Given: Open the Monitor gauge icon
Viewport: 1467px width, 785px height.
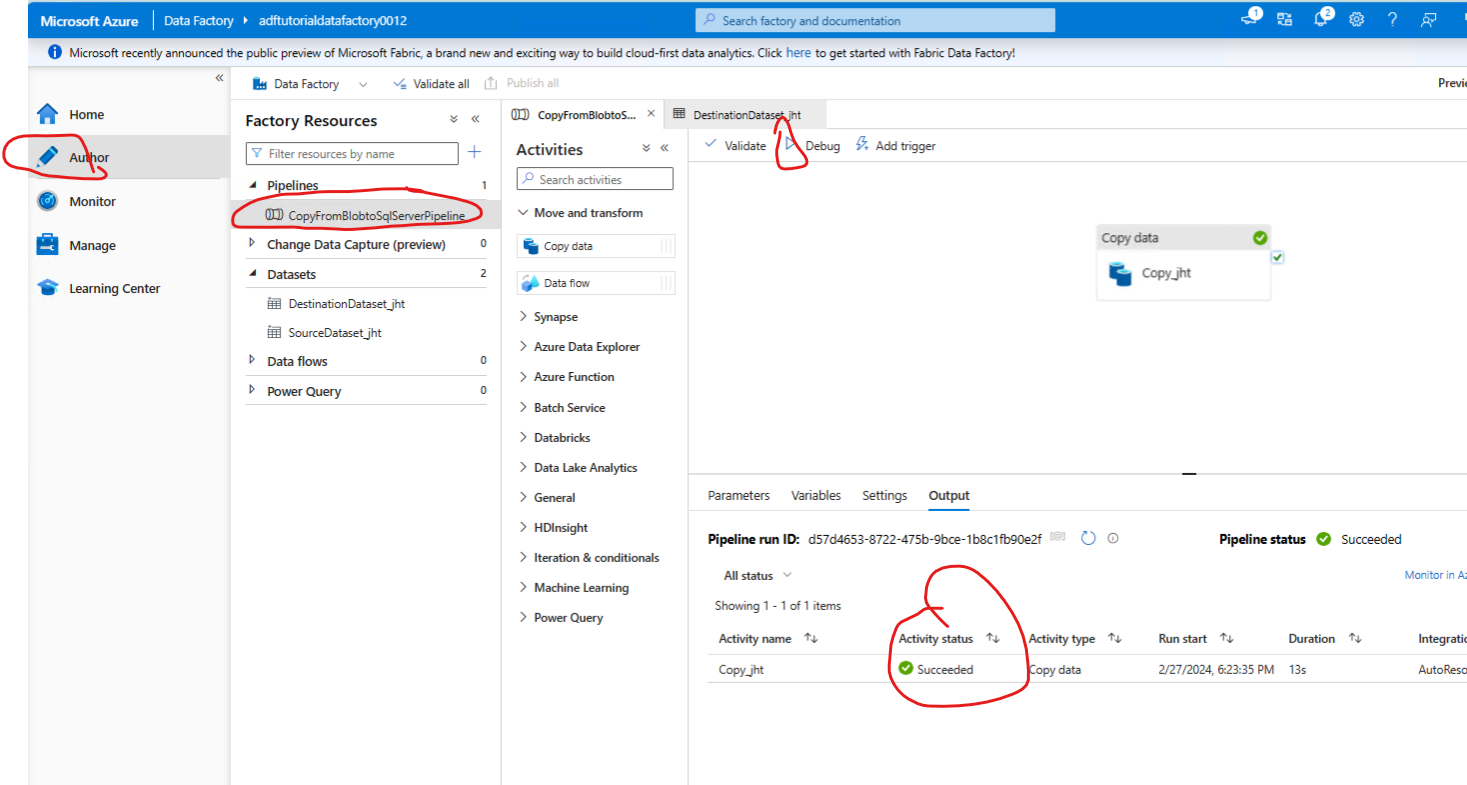Looking at the screenshot, I should coord(47,201).
